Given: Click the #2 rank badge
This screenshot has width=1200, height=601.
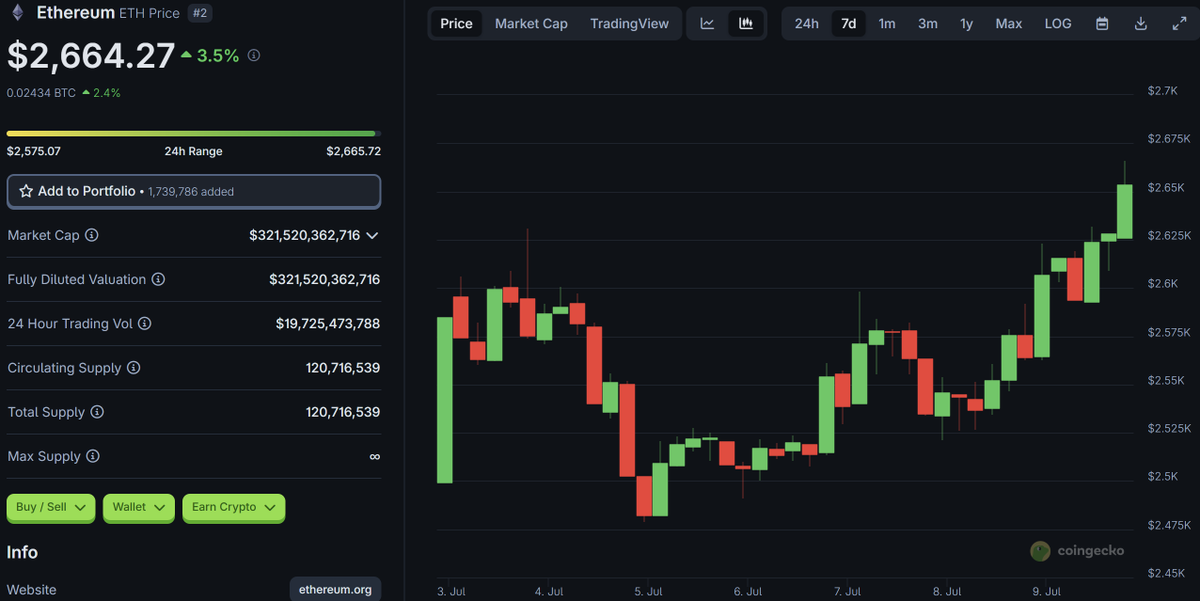Looking at the screenshot, I should tap(199, 13).
